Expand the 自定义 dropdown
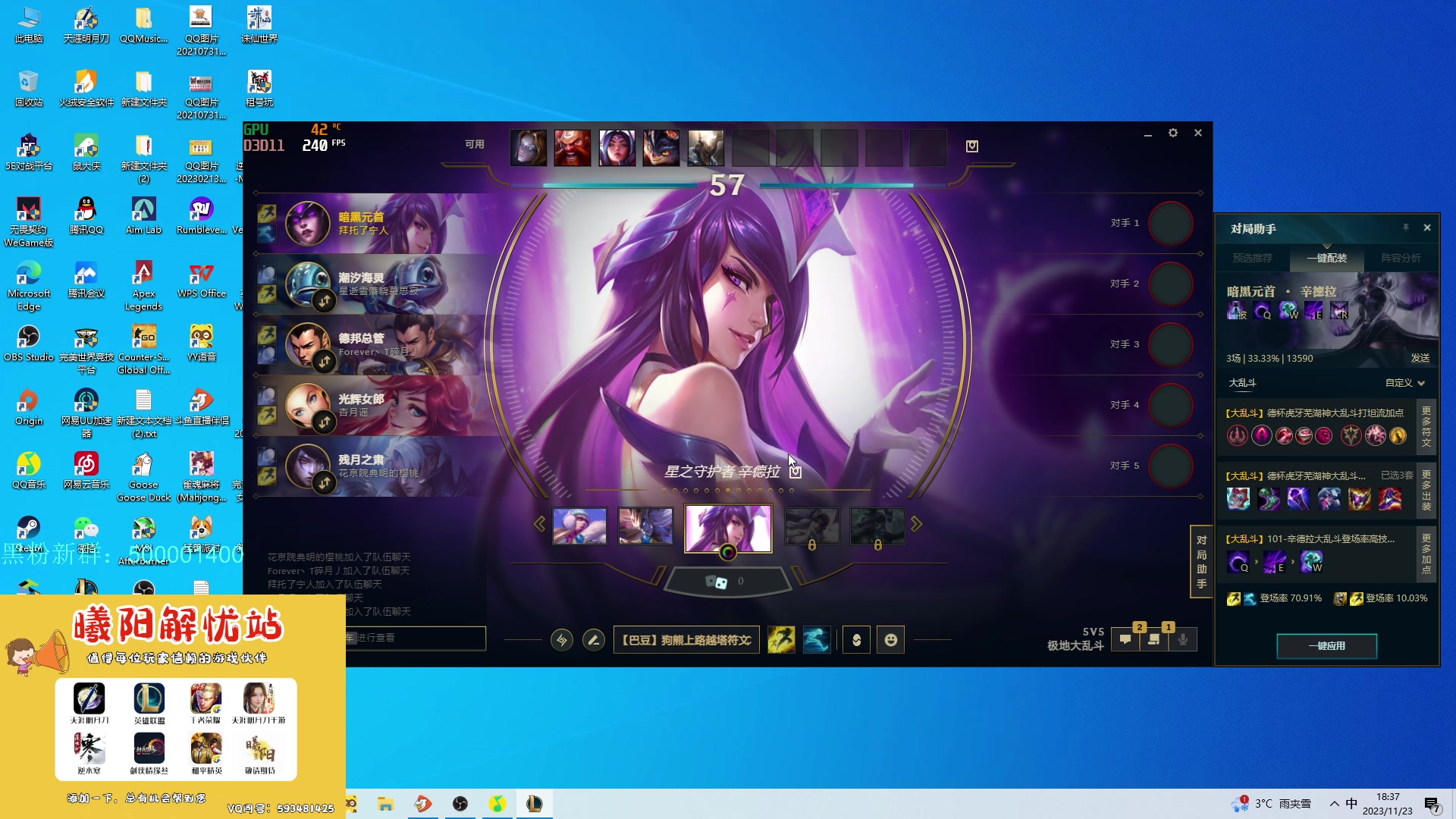This screenshot has height=819, width=1456. click(x=1405, y=383)
